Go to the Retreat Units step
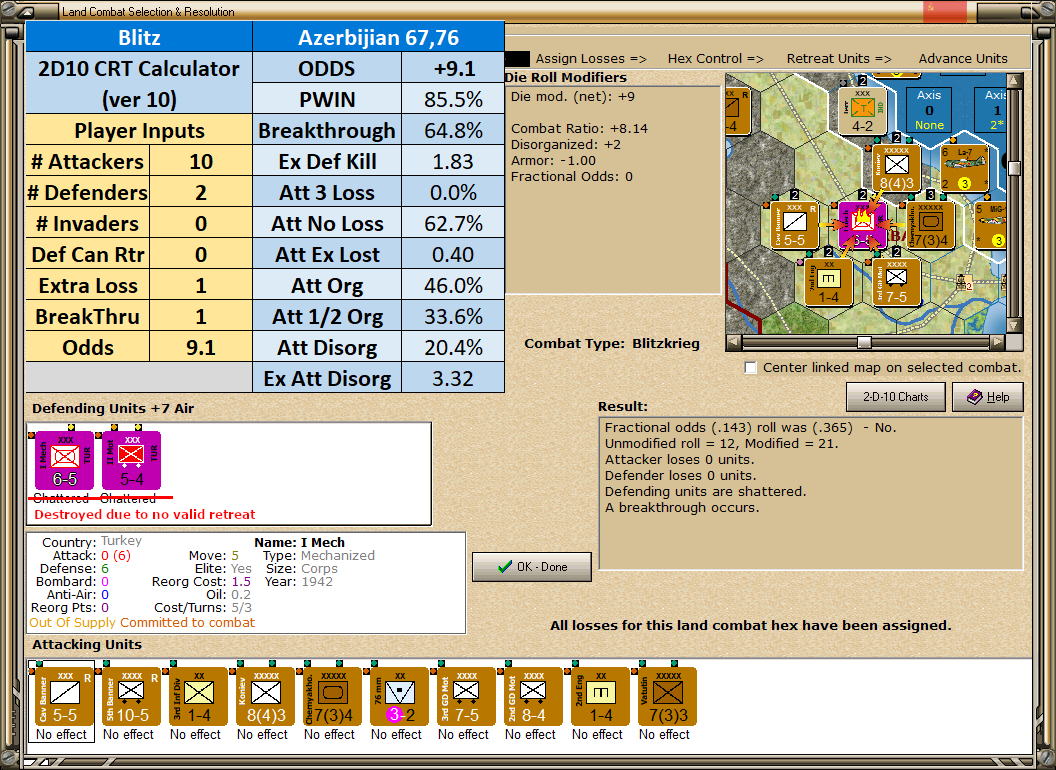 point(839,59)
